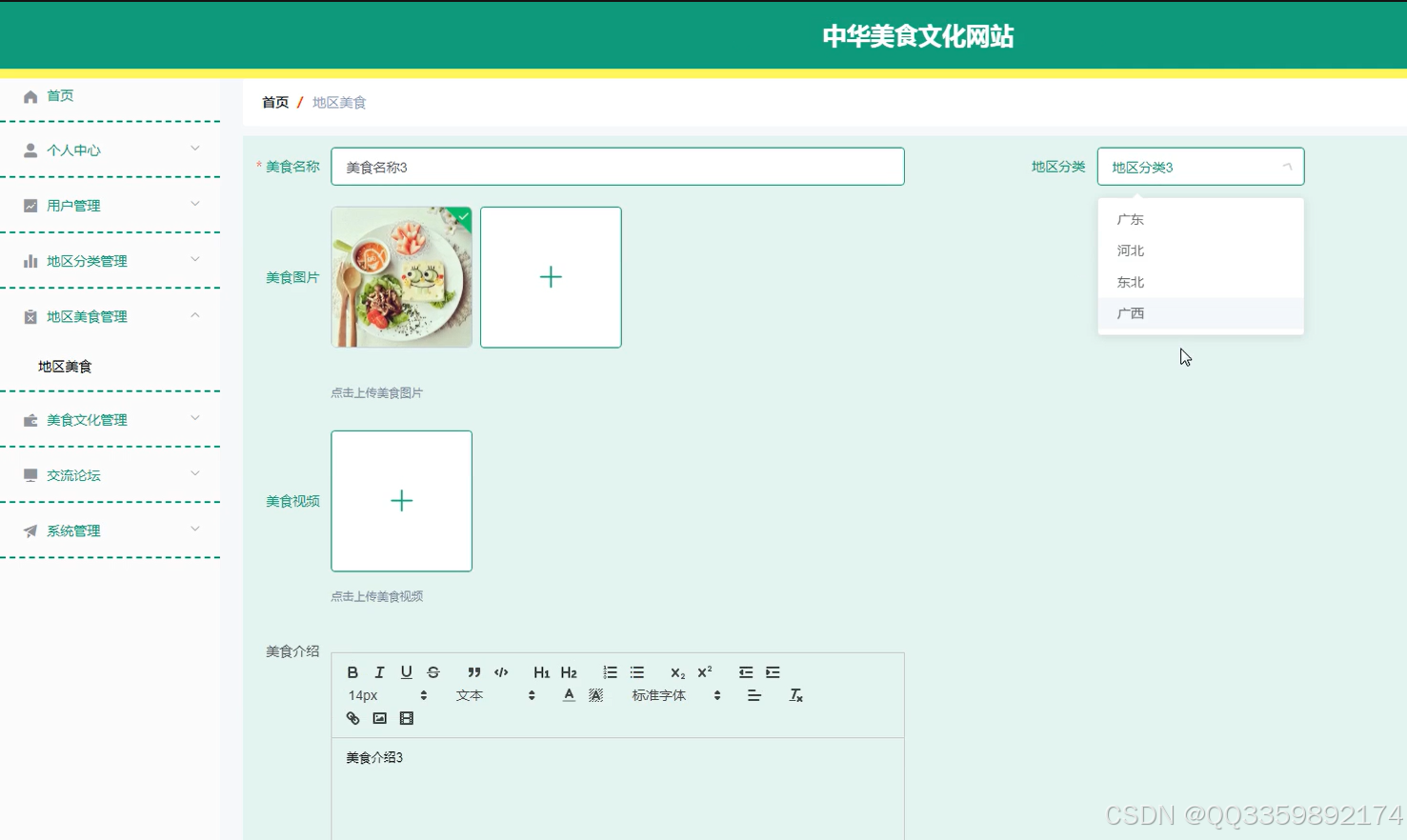
Task: Click the plus box to upload food image
Action: tap(551, 277)
